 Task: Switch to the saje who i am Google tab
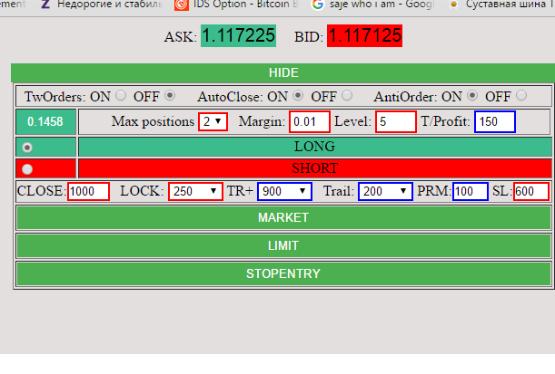pyautogui.click(x=372, y=5)
